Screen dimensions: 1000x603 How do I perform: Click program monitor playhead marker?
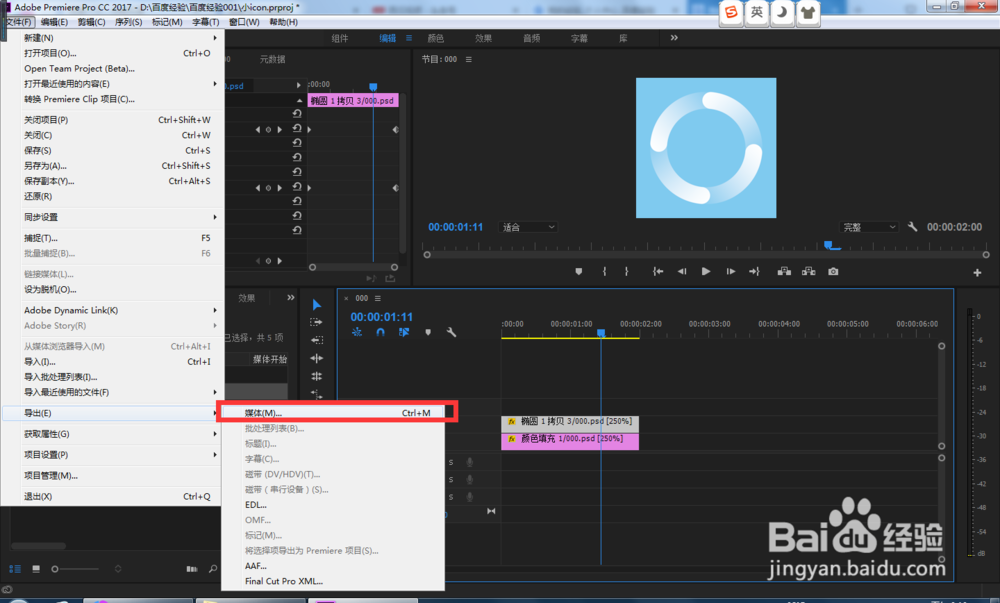[x=828, y=245]
